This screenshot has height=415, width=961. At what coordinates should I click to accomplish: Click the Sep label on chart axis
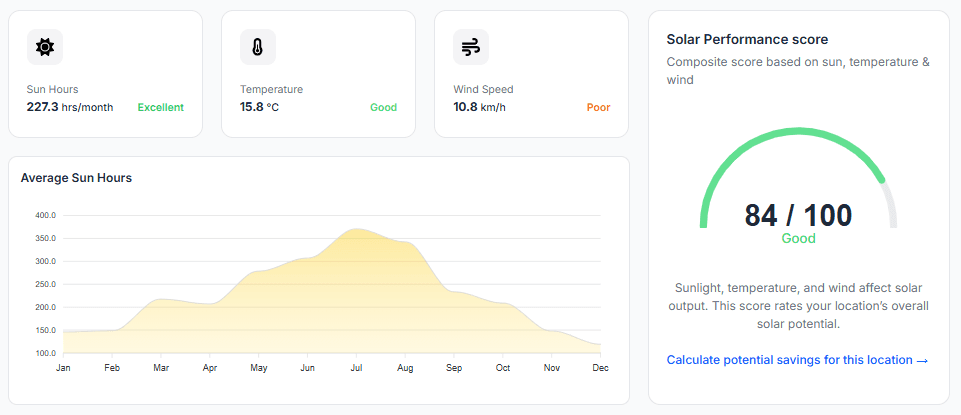pos(454,368)
